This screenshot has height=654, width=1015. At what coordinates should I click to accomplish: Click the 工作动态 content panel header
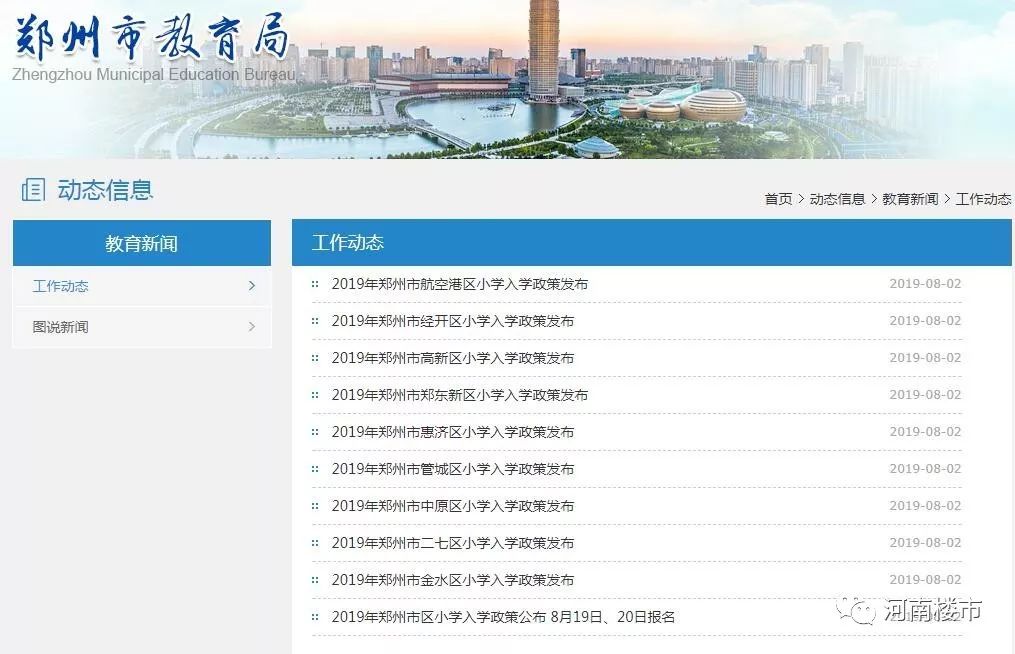pos(652,243)
